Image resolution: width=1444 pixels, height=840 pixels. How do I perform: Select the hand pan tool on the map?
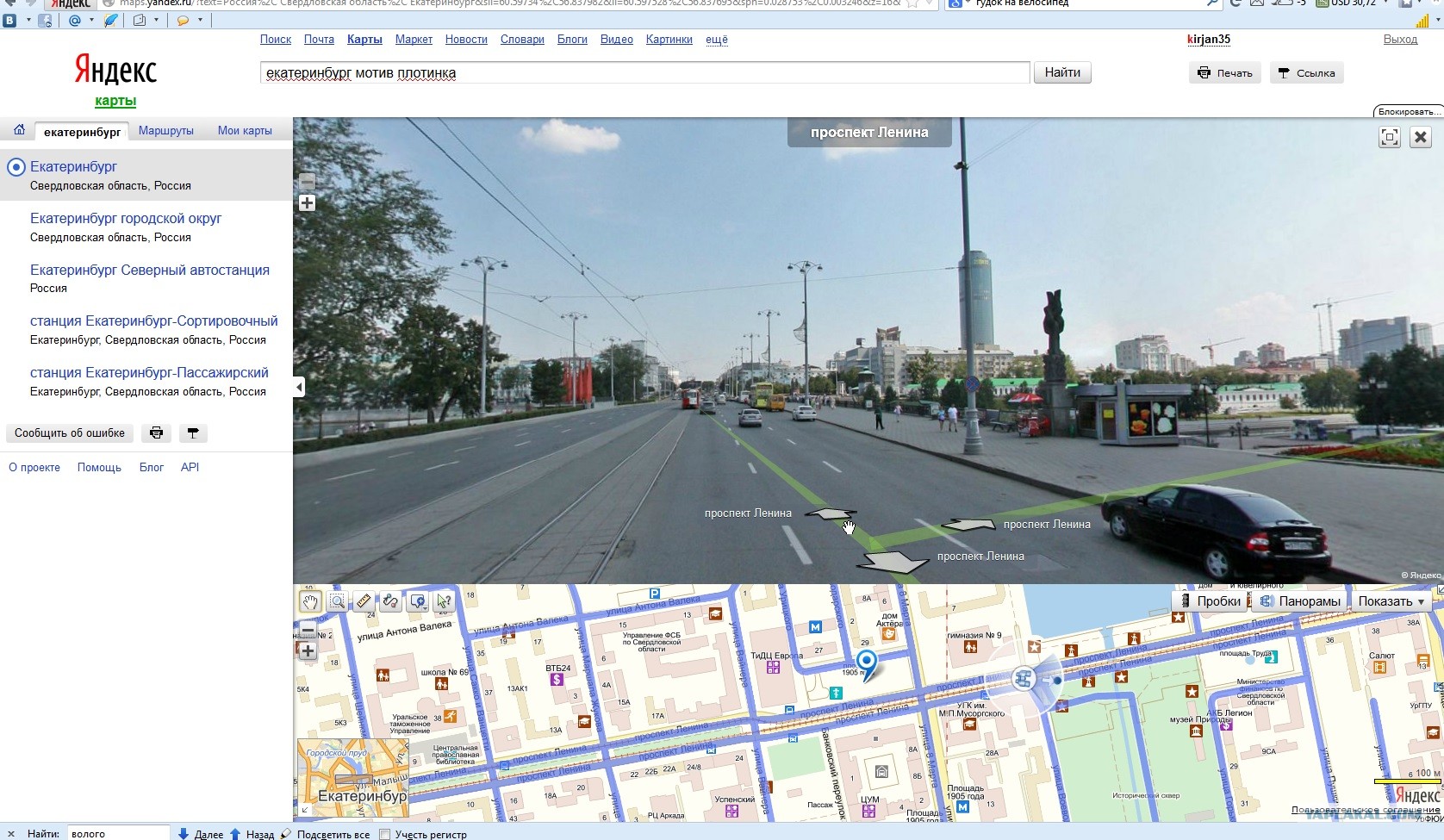(x=310, y=601)
